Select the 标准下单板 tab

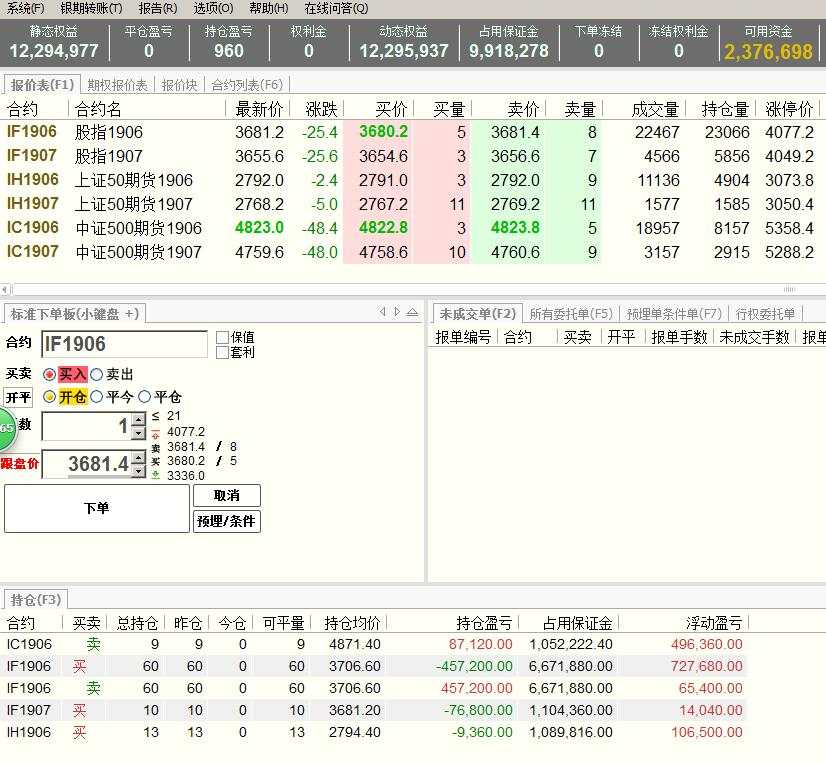tap(74, 314)
